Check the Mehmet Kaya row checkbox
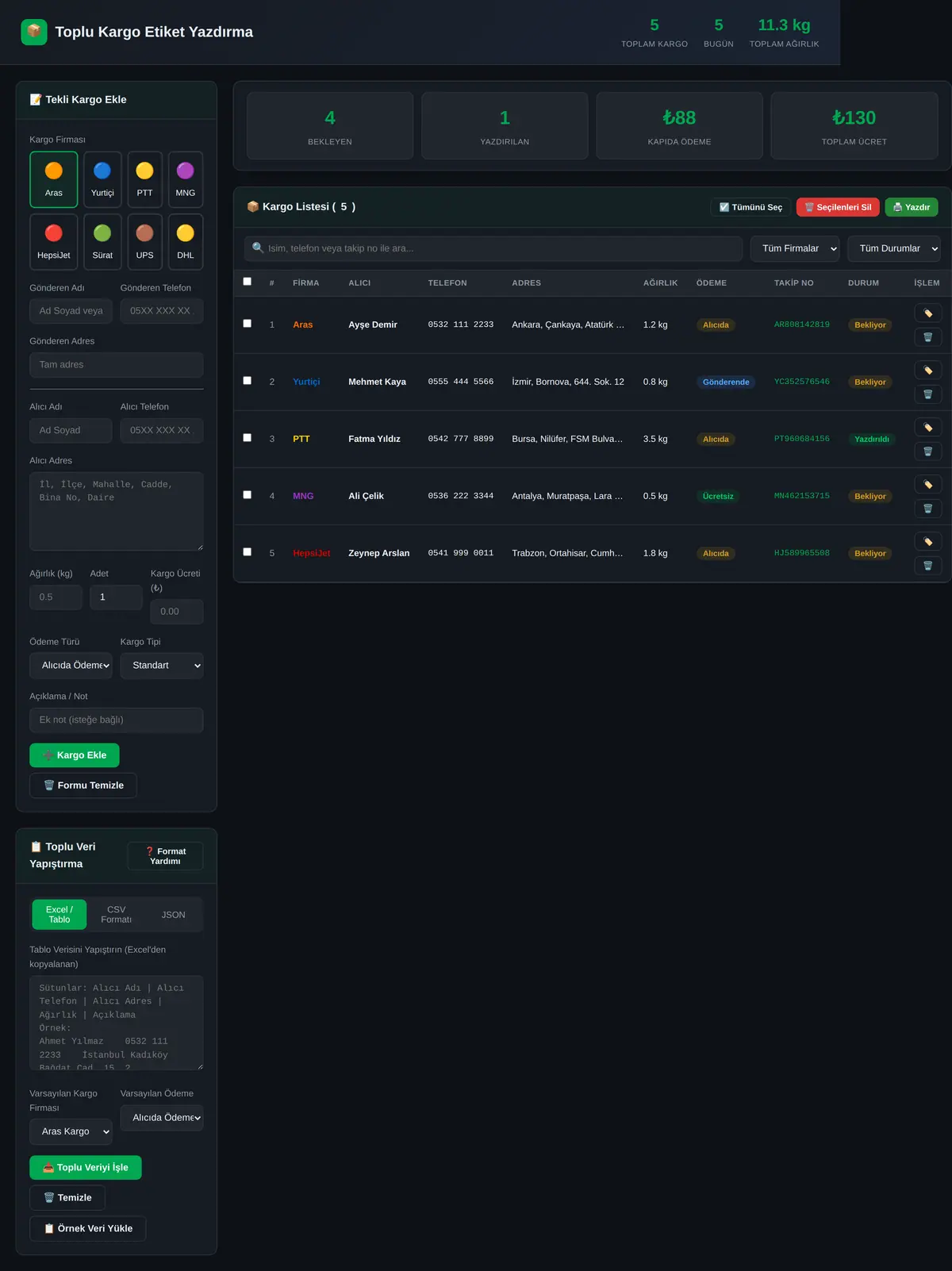952x1271 pixels. [248, 381]
